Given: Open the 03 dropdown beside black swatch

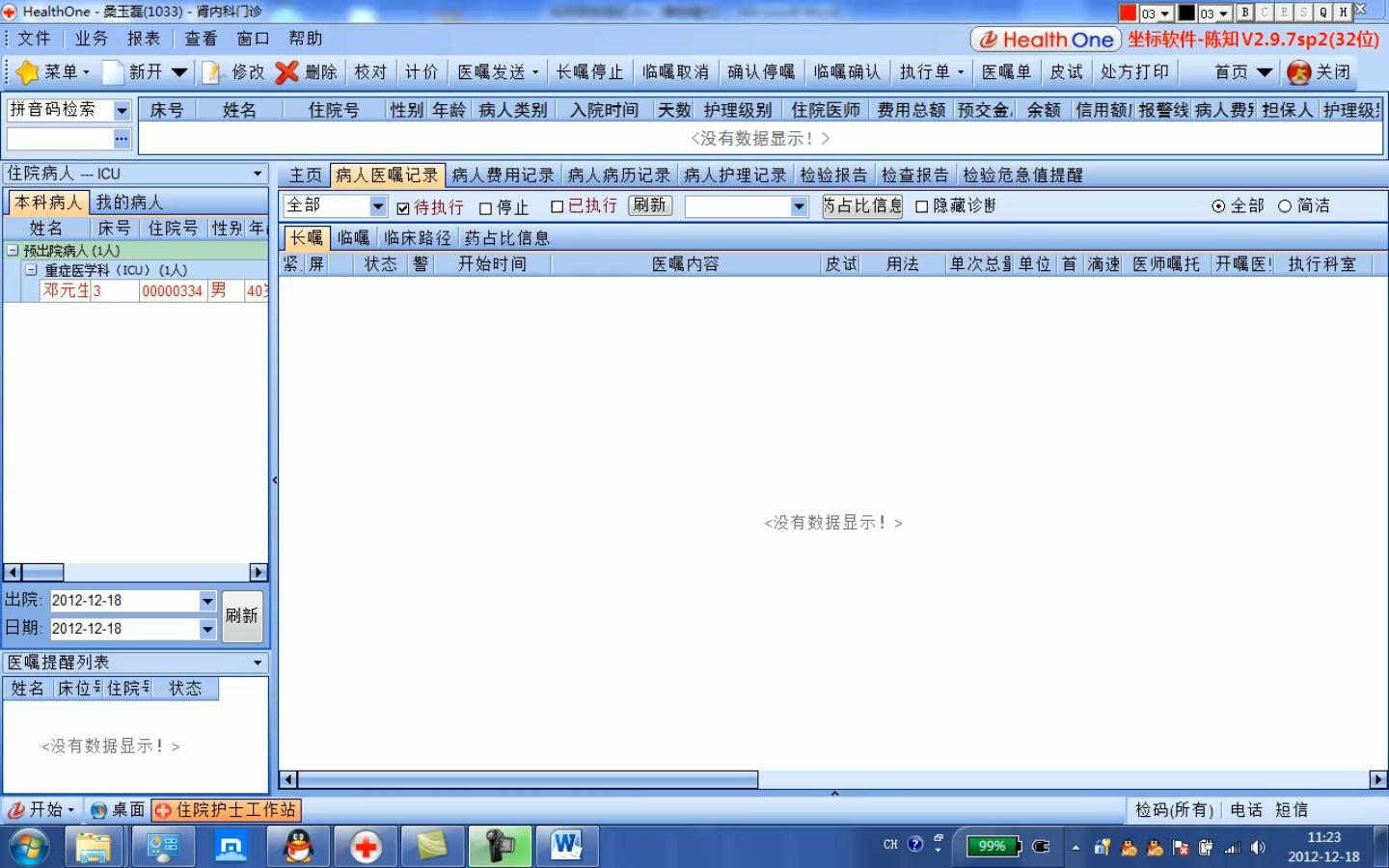Looking at the screenshot, I should point(1224,14).
